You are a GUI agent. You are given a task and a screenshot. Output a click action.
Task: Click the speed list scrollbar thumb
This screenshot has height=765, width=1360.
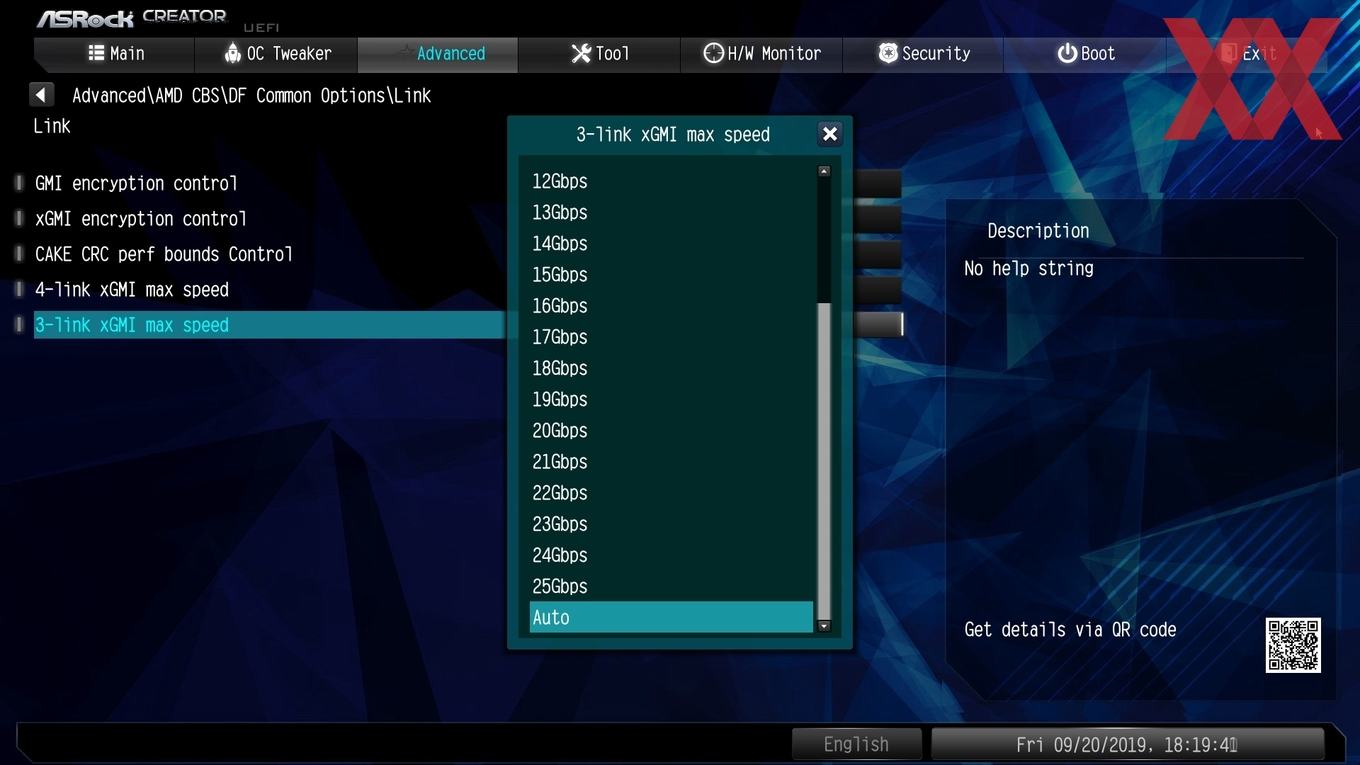[x=824, y=460]
